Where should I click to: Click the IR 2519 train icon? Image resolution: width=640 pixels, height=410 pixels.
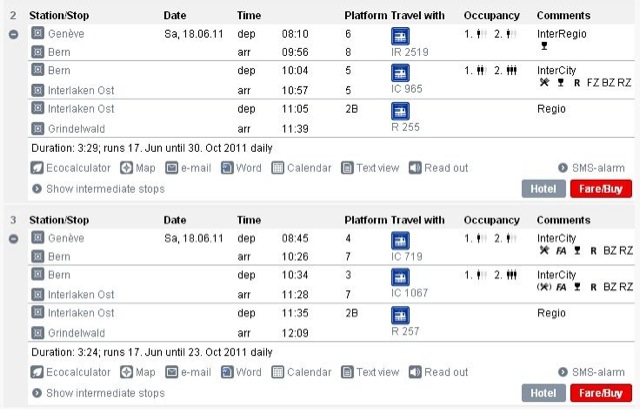click(x=400, y=36)
